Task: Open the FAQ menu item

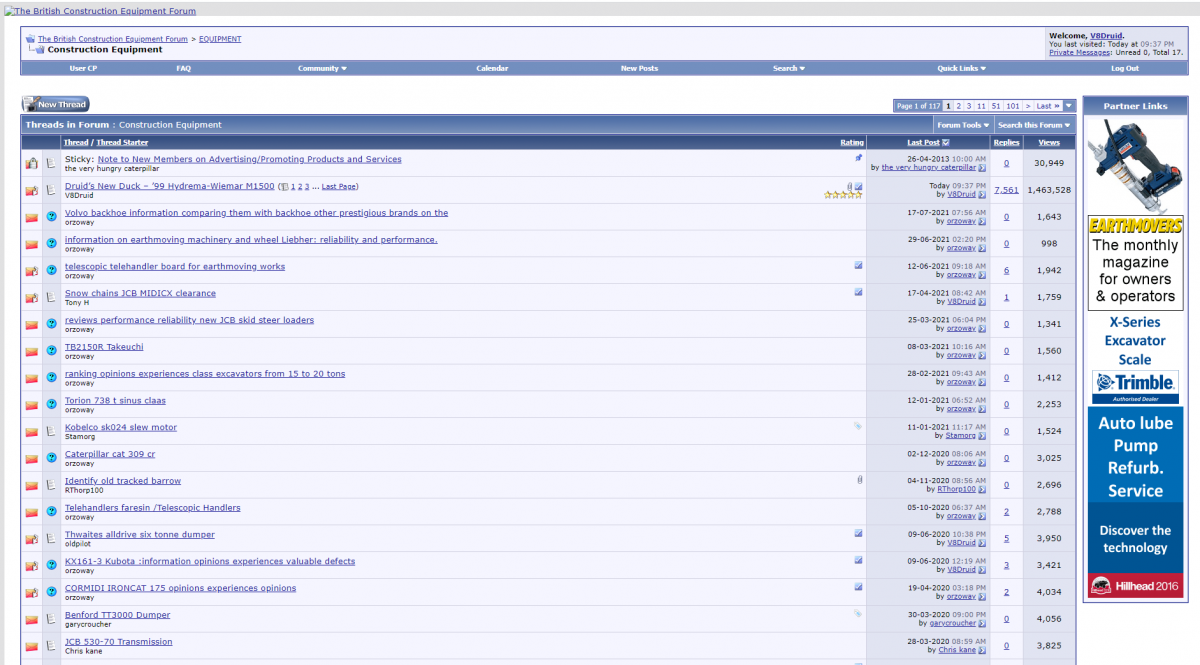Action: [183, 68]
